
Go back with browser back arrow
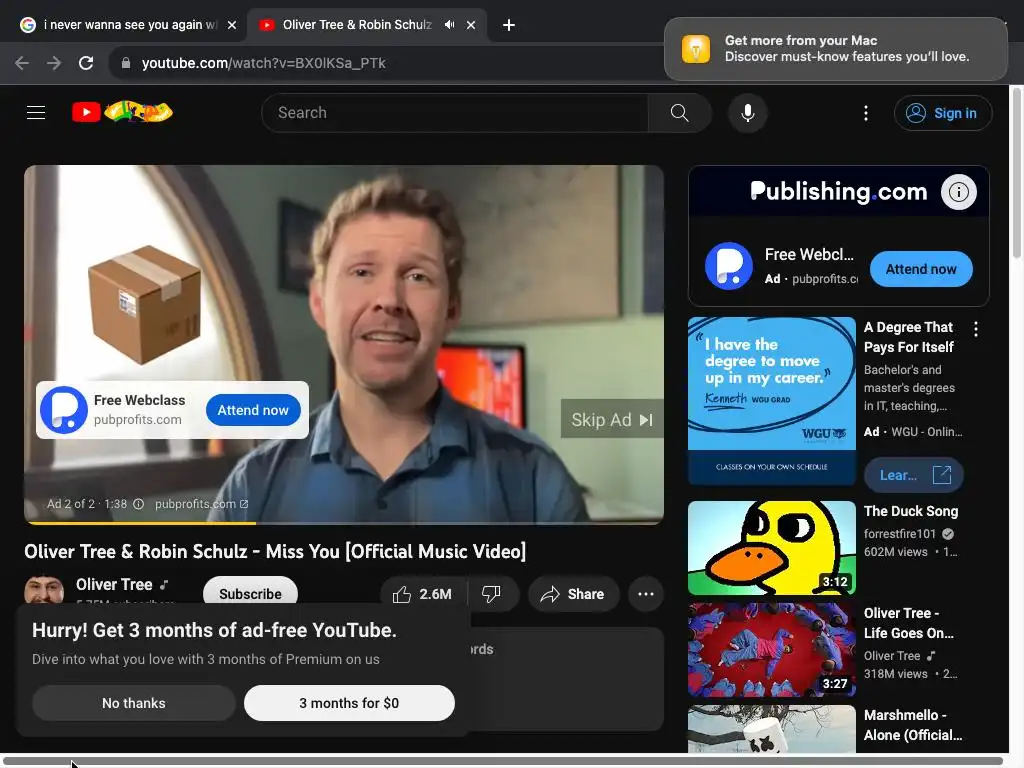click(22, 63)
